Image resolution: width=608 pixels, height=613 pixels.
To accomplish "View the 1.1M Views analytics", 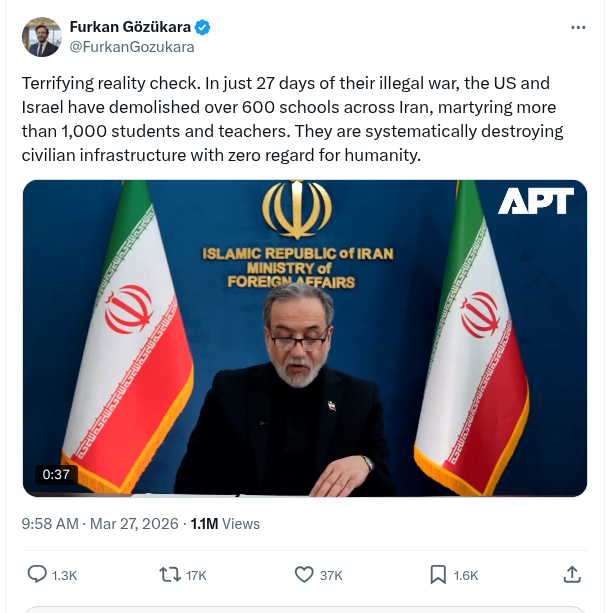I will click(x=225, y=524).
